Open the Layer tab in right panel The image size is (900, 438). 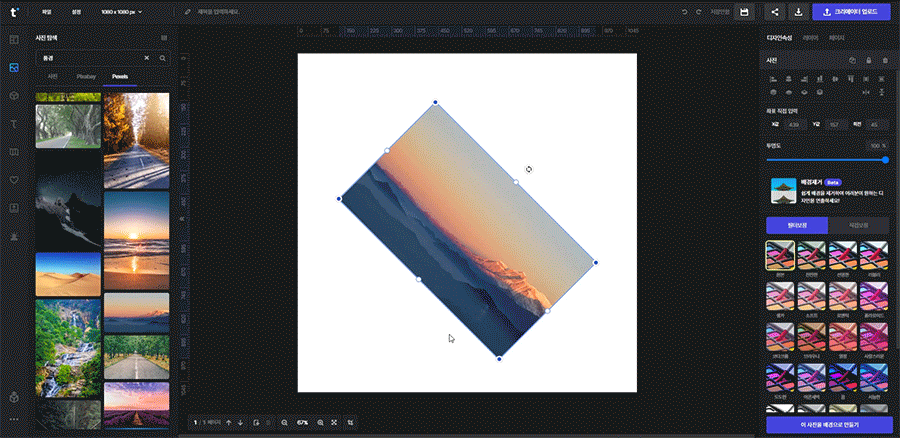810,38
